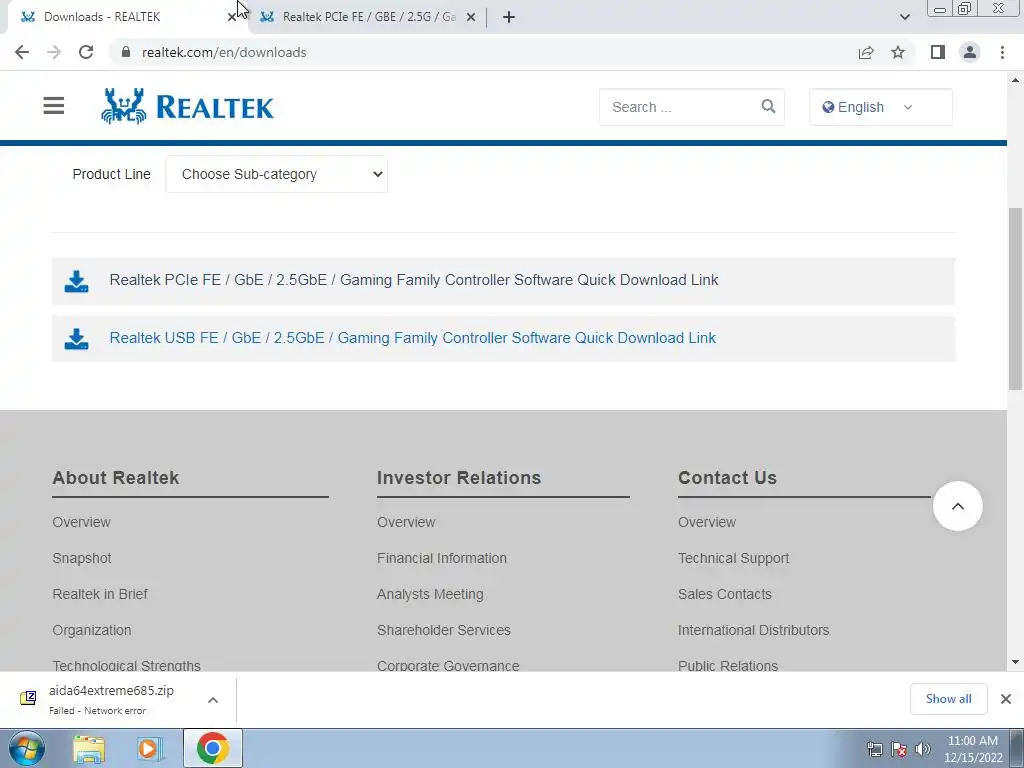1024x768 pixels.
Task: Close the Realtek PCIe FE tab
Action: coord(471,18)
